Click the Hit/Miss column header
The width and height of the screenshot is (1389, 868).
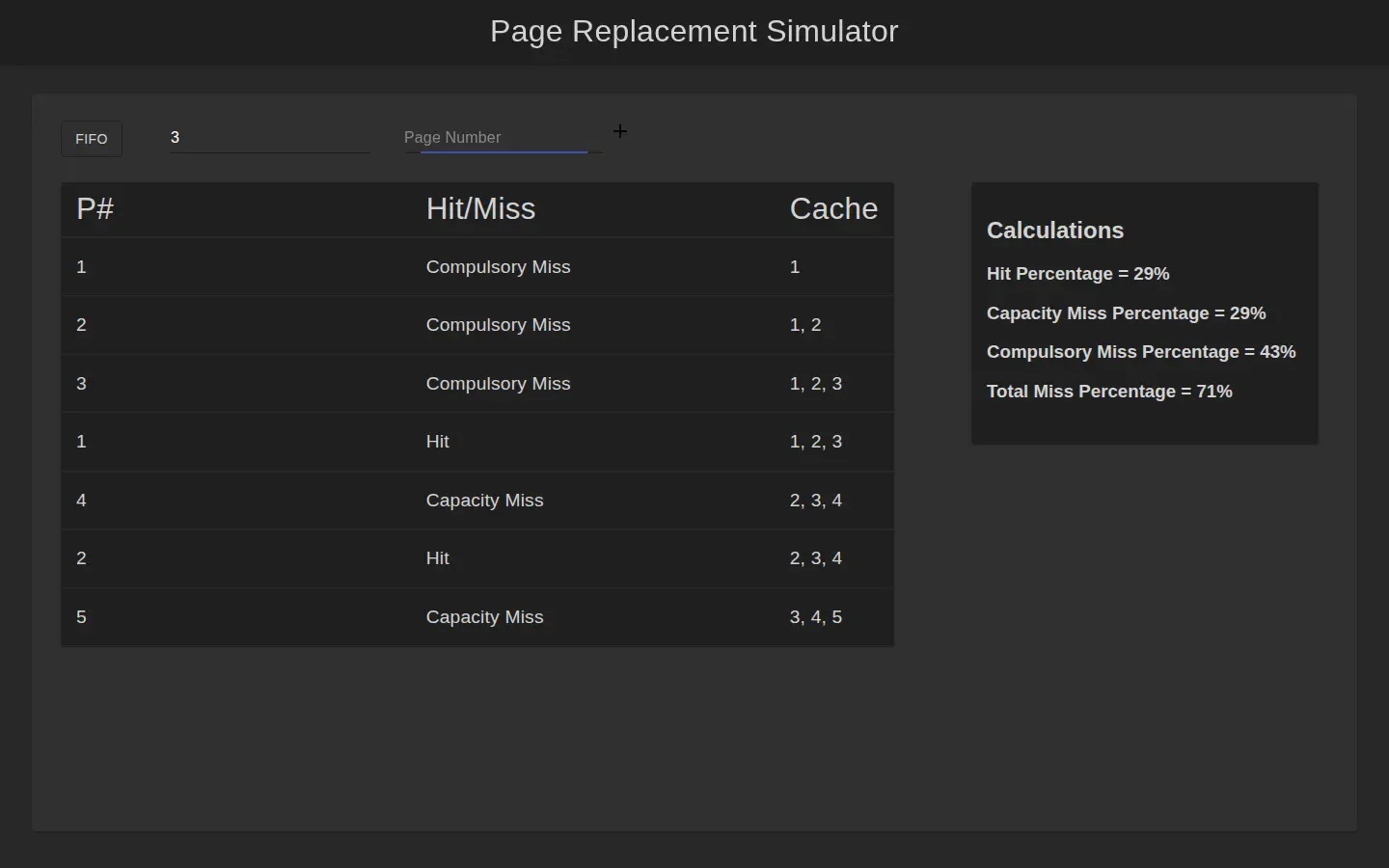coord(480,208)
